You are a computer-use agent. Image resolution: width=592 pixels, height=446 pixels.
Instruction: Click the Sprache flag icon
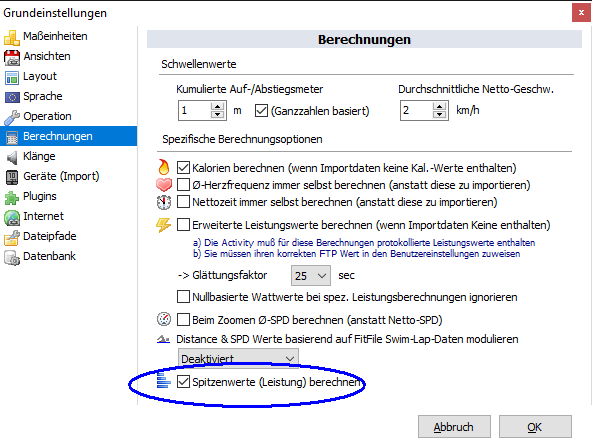coord(12,97)
